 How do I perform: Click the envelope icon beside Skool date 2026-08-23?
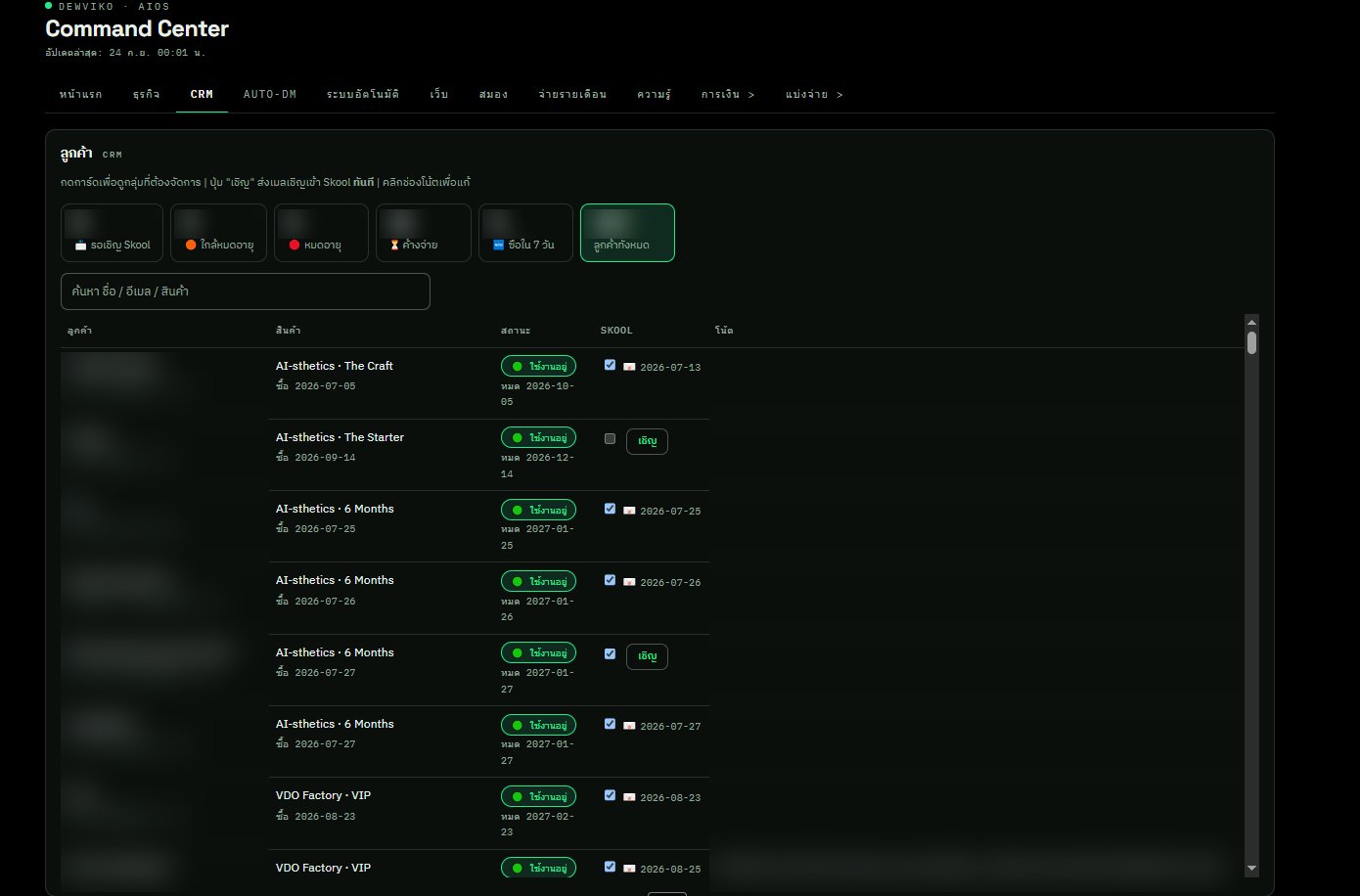pyautogui.click(x=629, y=798)
